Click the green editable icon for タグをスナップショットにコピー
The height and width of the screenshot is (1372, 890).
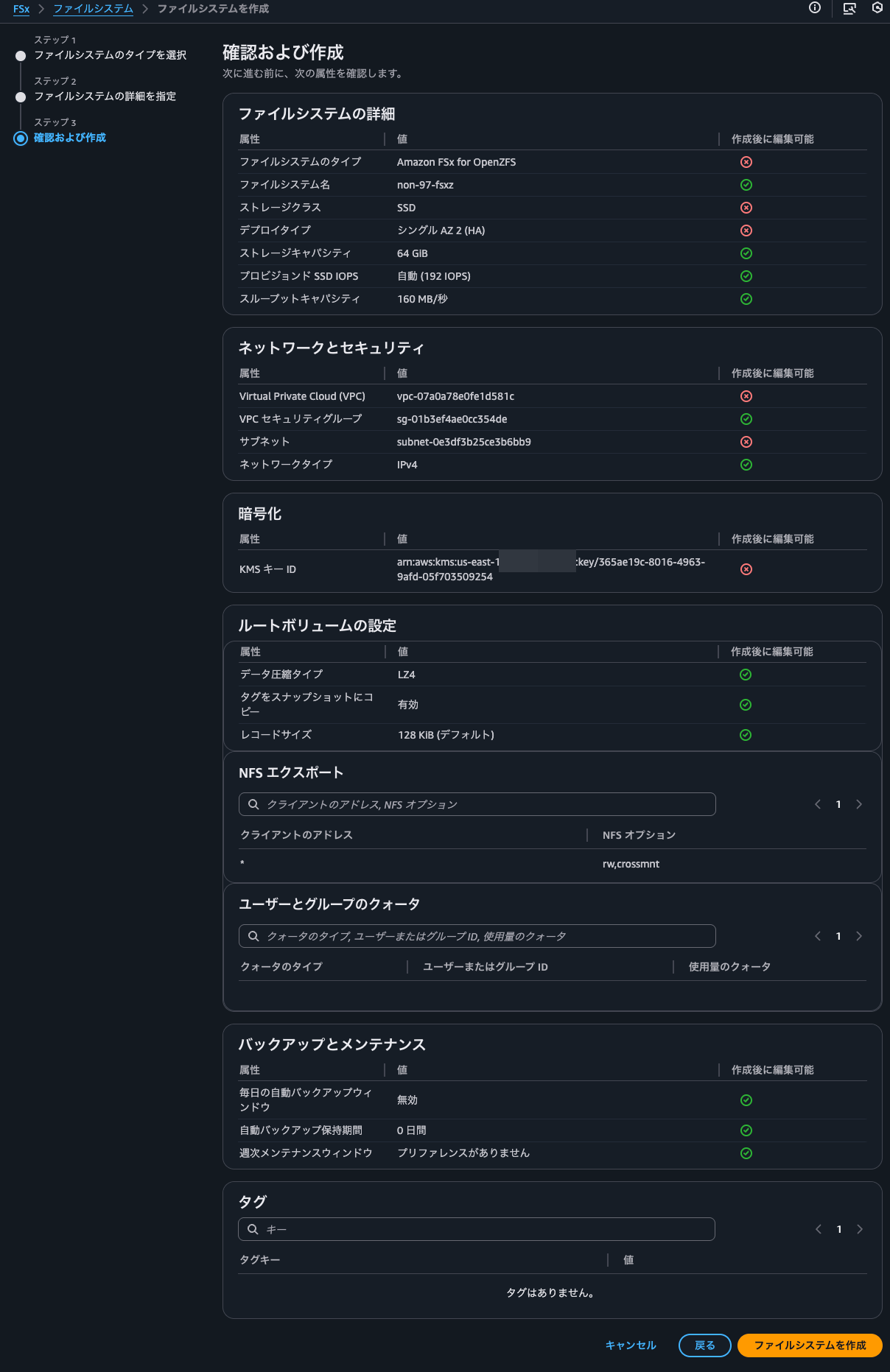click(x=746, y=705)
